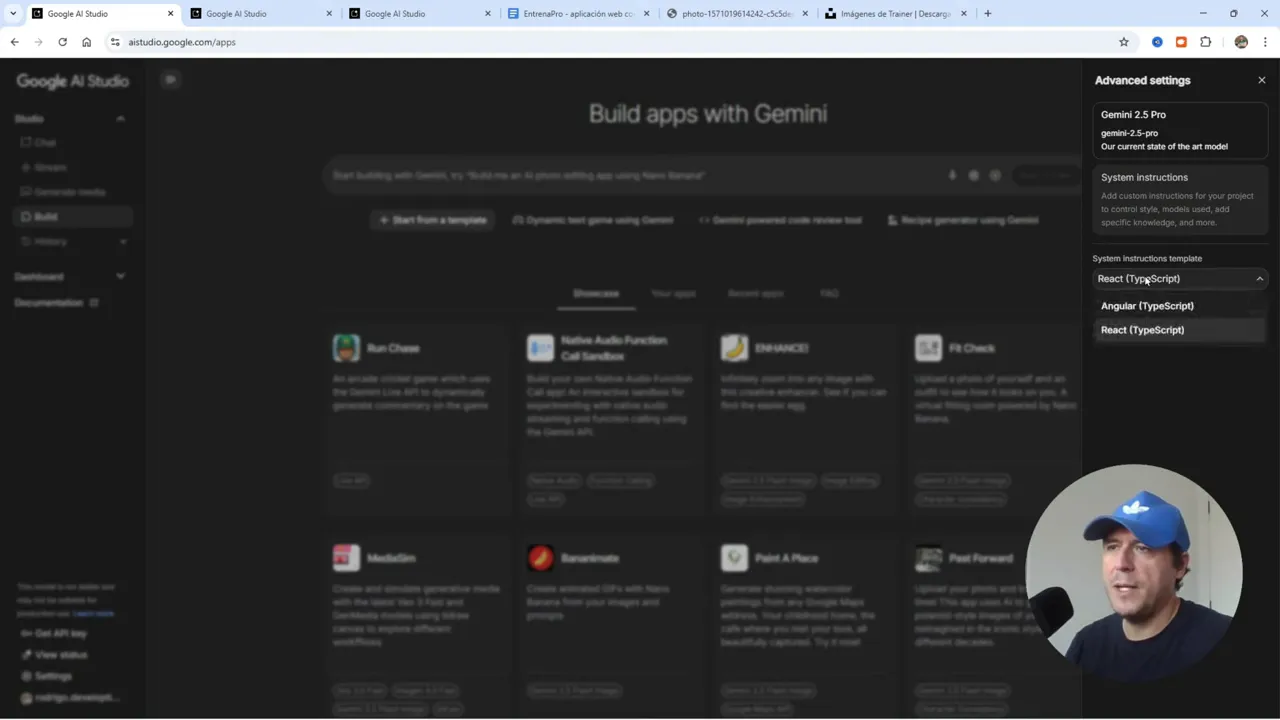Collapse the Studio section in the sidebar
Viewport: 1280px width, 720px height.
pyautogui.click(x=120, y=118)
